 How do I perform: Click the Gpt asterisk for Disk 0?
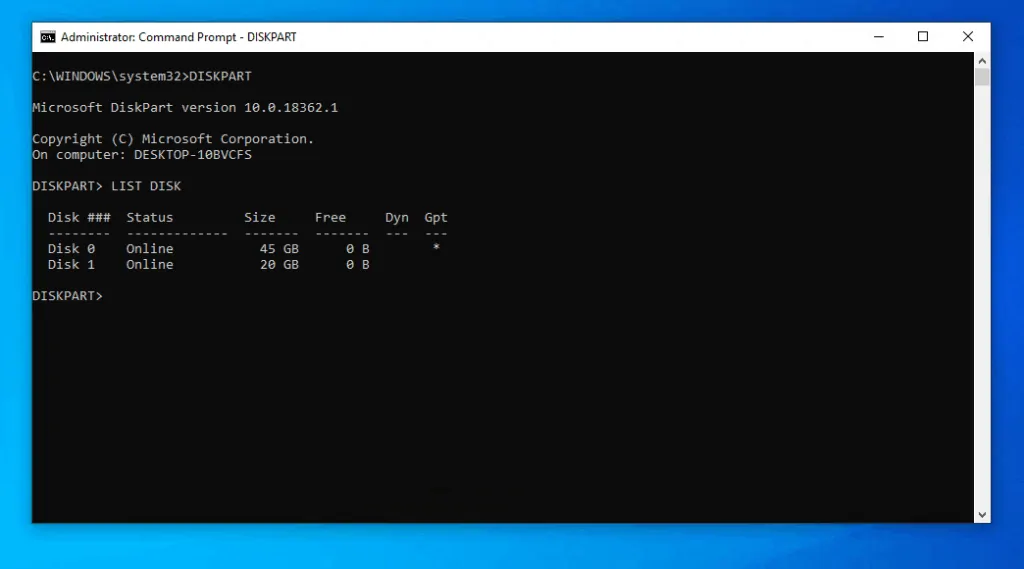coord(436,247)
